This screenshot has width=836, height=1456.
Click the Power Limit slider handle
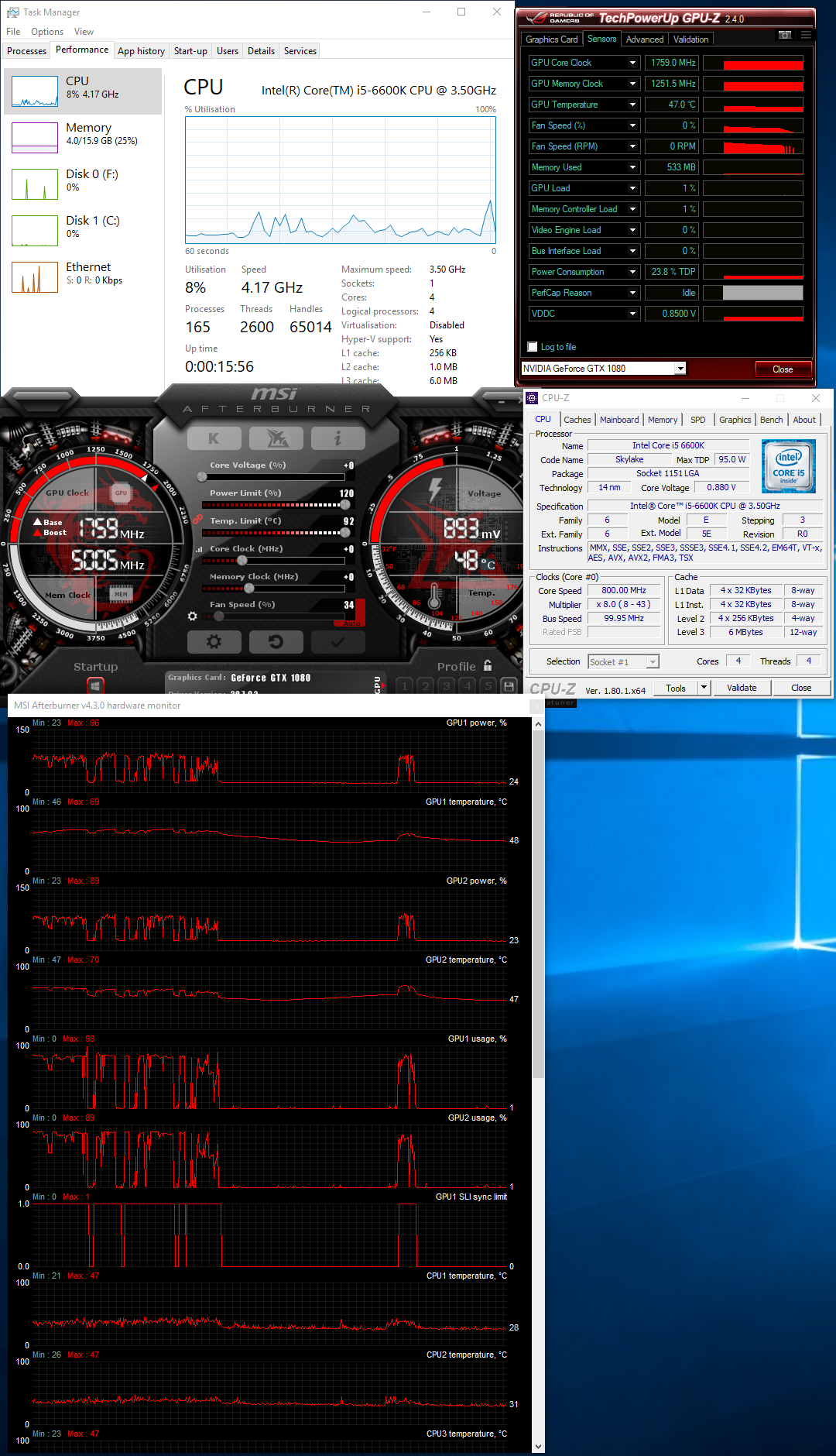(345, 505)
